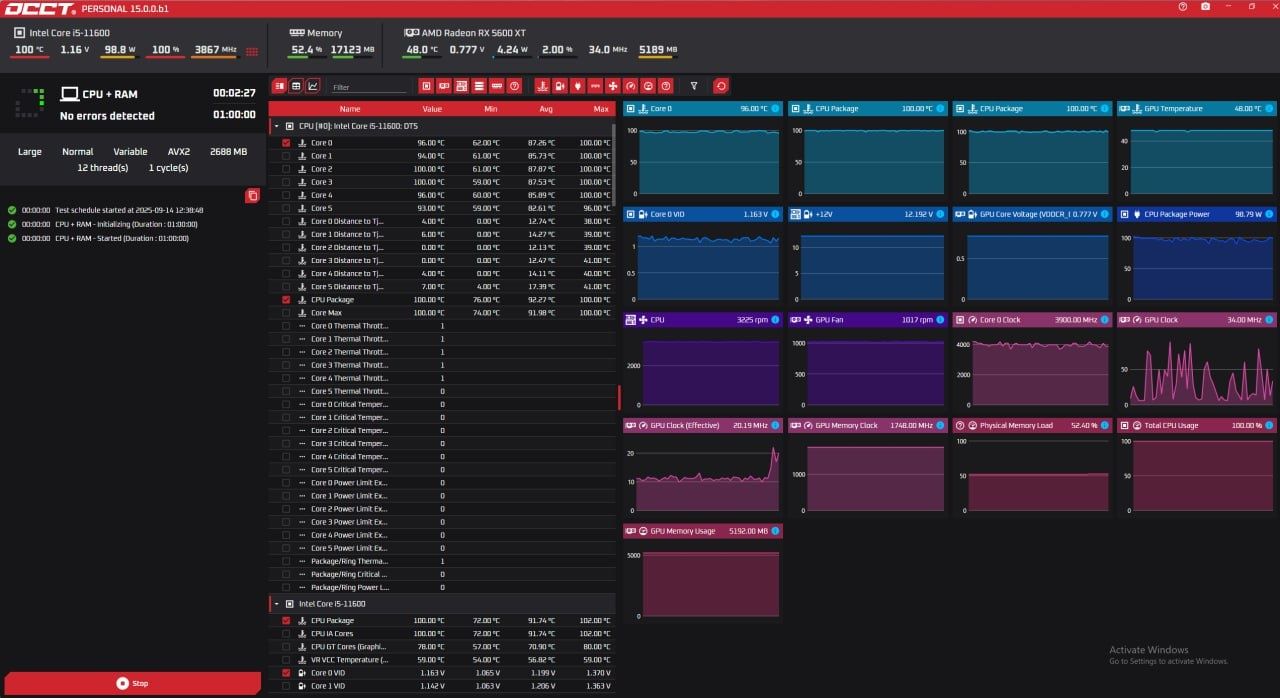Toggle the motherboard sensor source filter
Image resolution: width=1280 pixels, height=698 pixels.
(461, 86)
